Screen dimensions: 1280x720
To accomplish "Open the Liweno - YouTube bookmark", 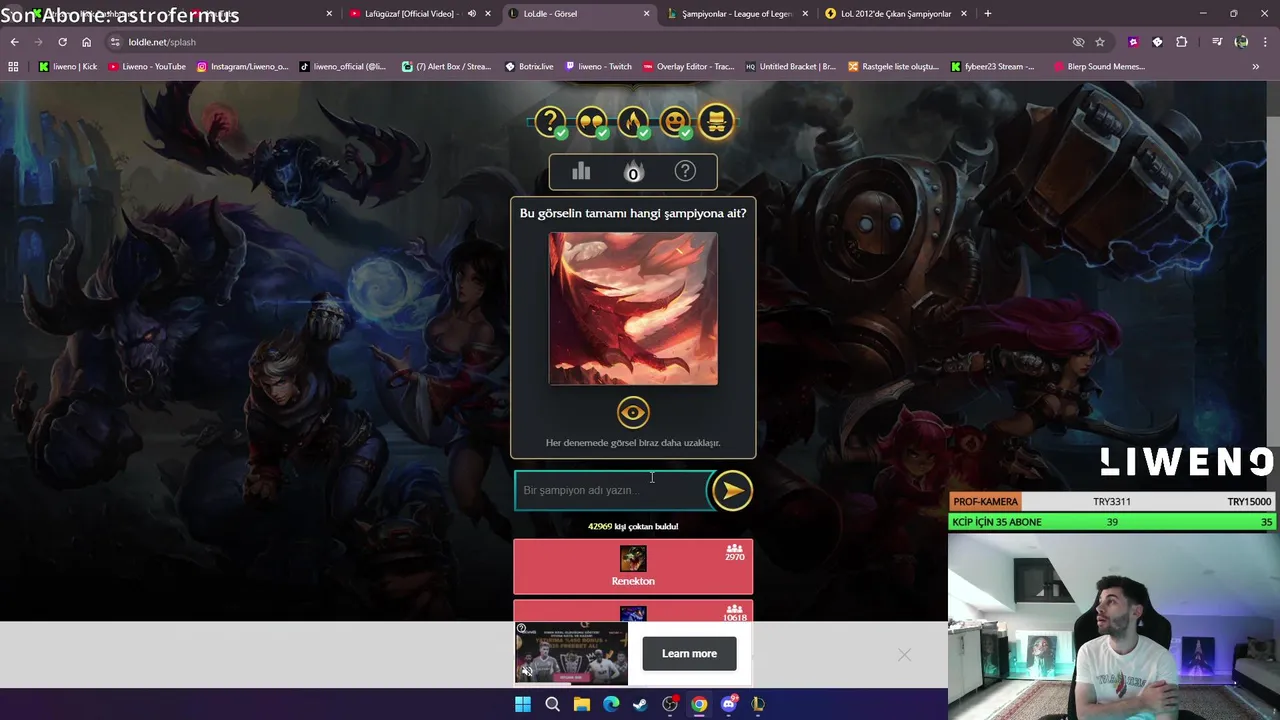I will (147, 67).
